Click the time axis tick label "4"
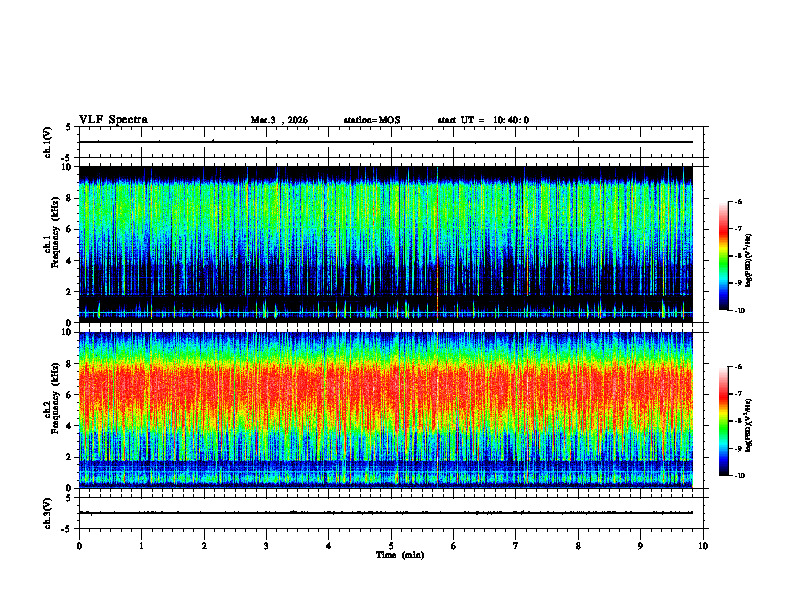This screenshot has width=792, height=612. 329,546
